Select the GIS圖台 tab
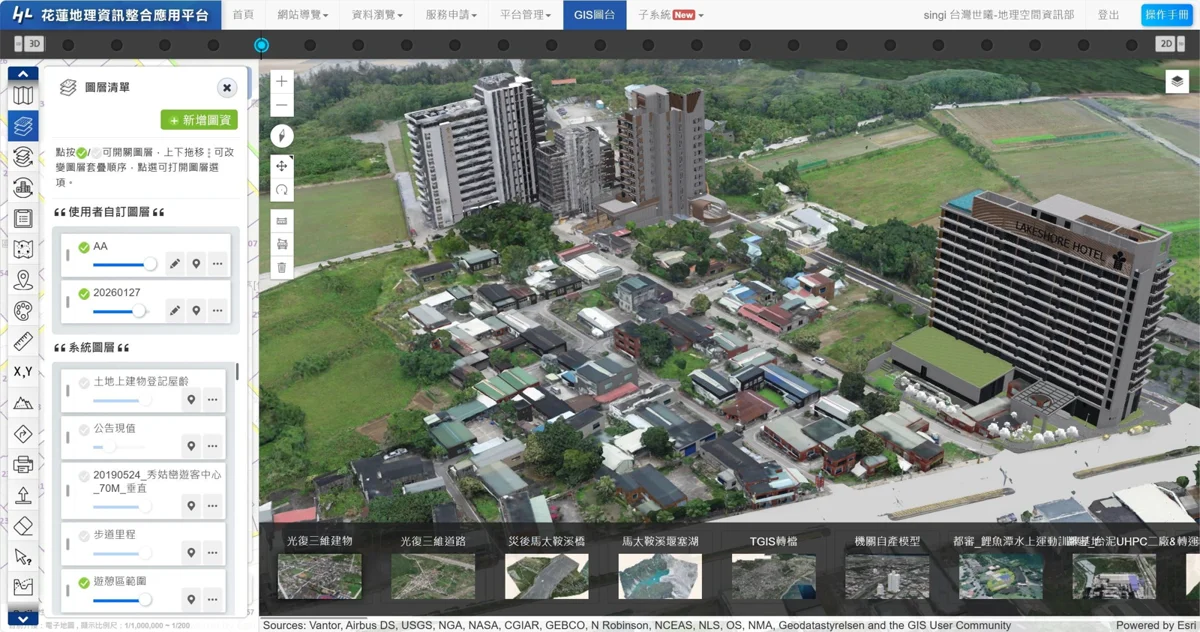This screenshot has width=1200, height=632. (x=594, y=15)
